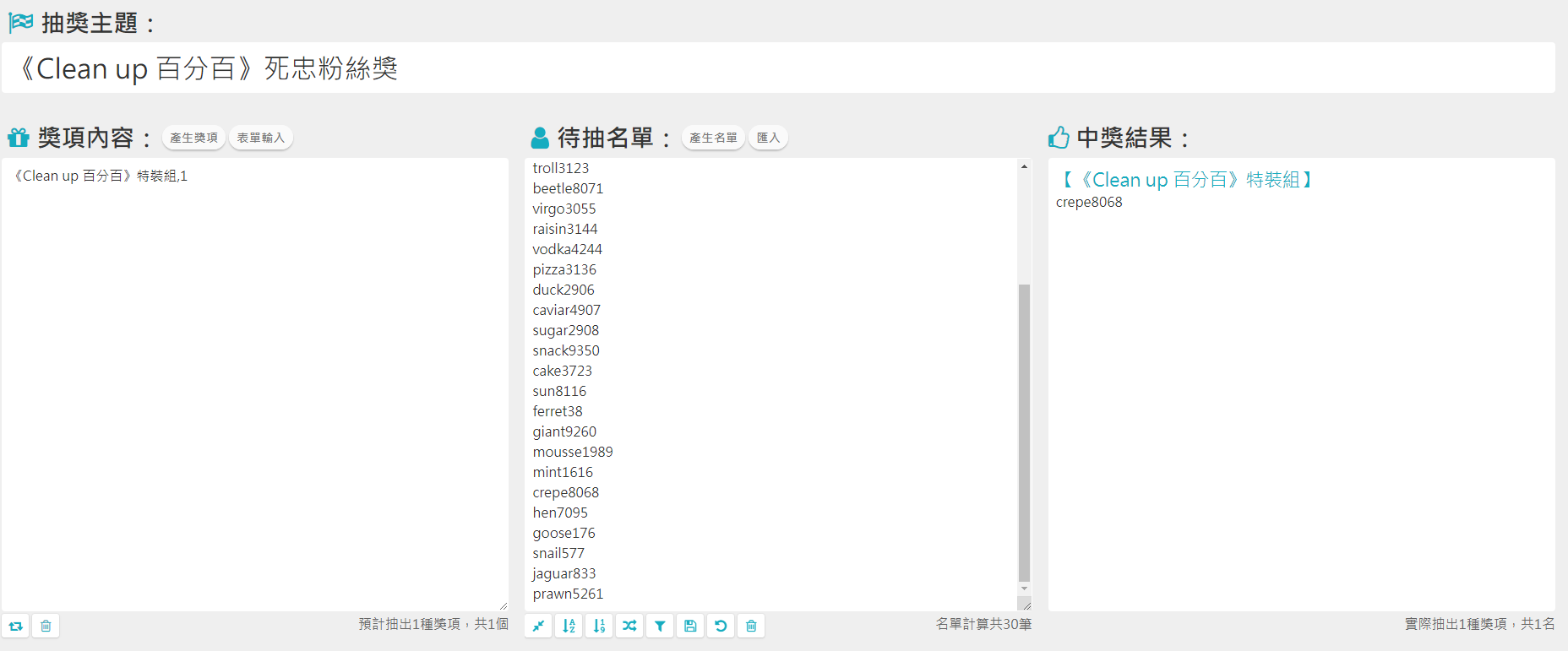
Task: Click the prize box resize handle
Action: click(x=504, y=606)
